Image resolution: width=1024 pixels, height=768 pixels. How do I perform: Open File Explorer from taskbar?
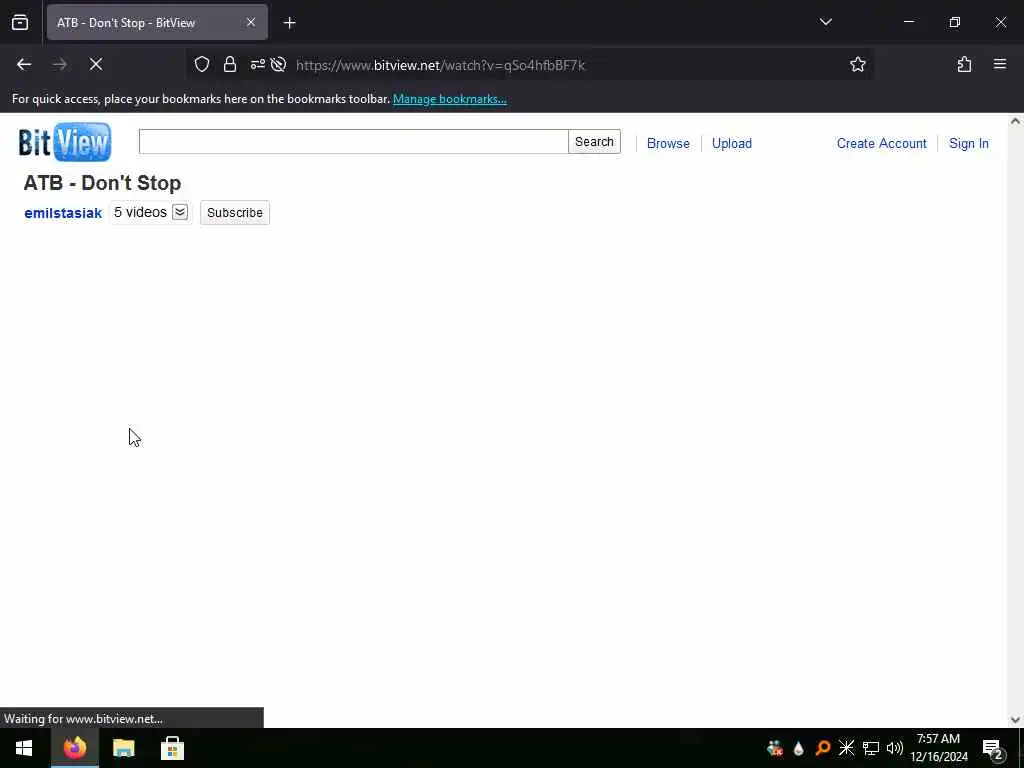(x=123, y=748)
